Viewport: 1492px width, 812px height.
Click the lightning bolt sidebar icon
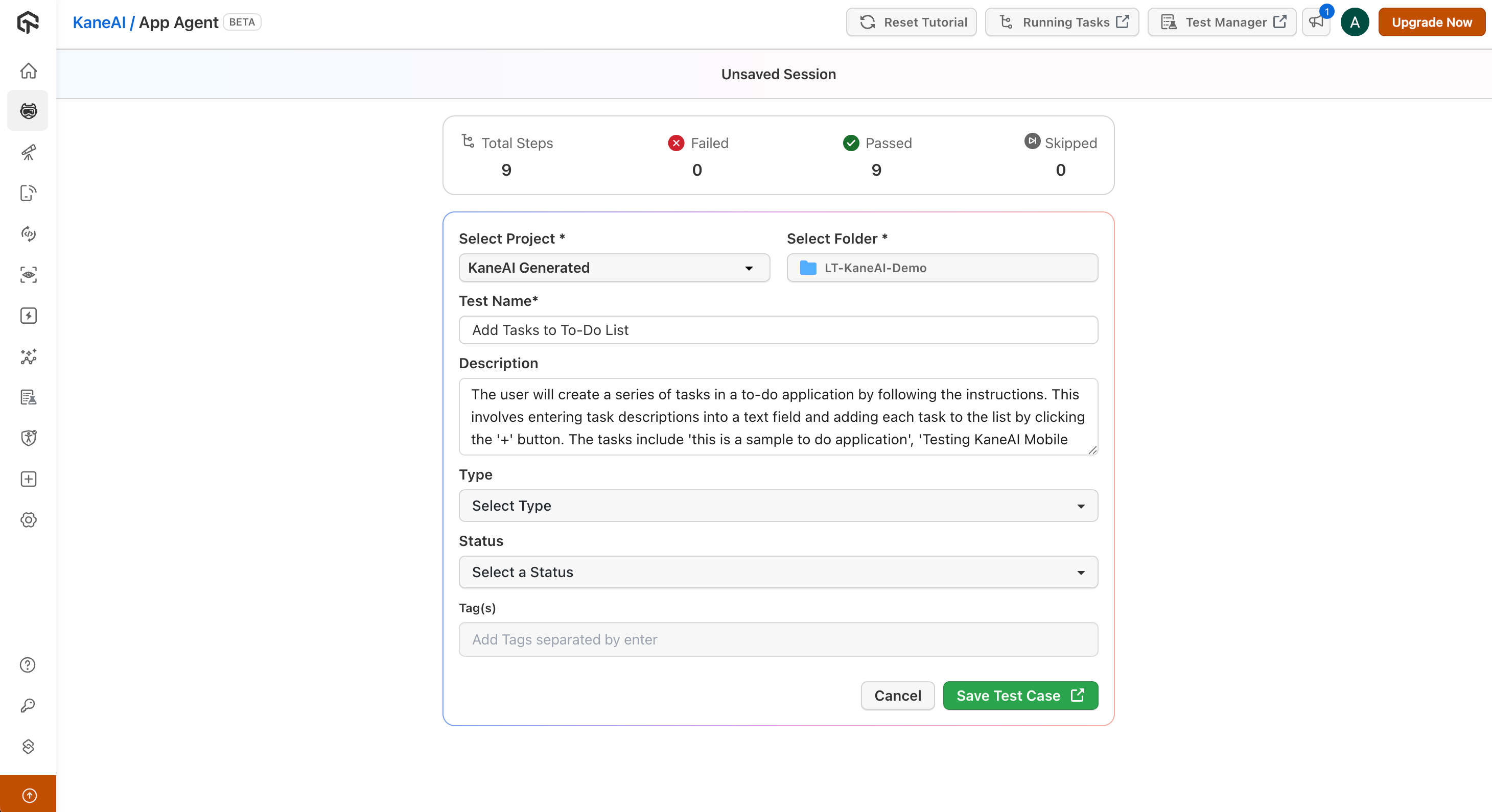[x=28, y=316]
